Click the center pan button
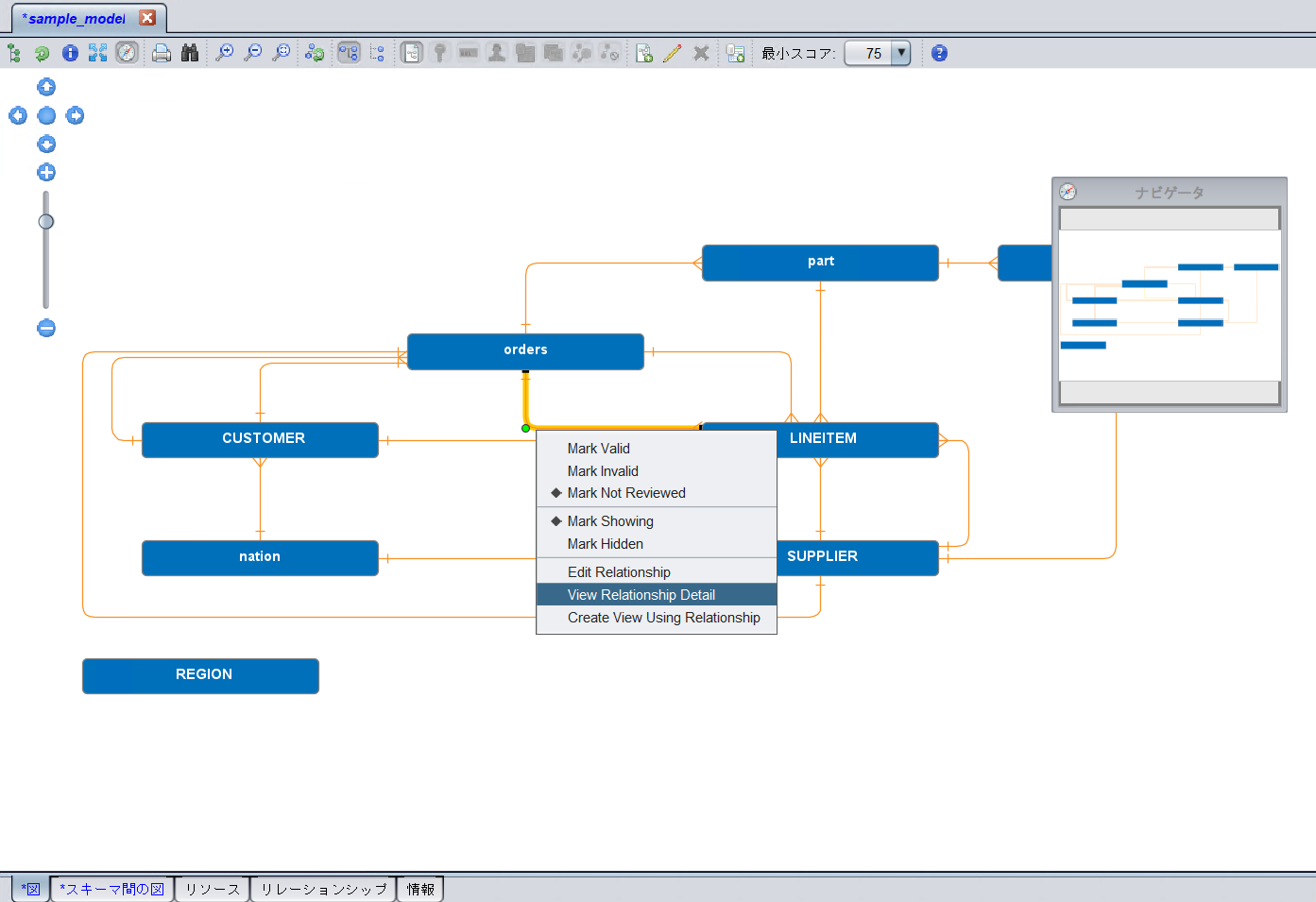The image size is (1316, 902). [46, 115]
